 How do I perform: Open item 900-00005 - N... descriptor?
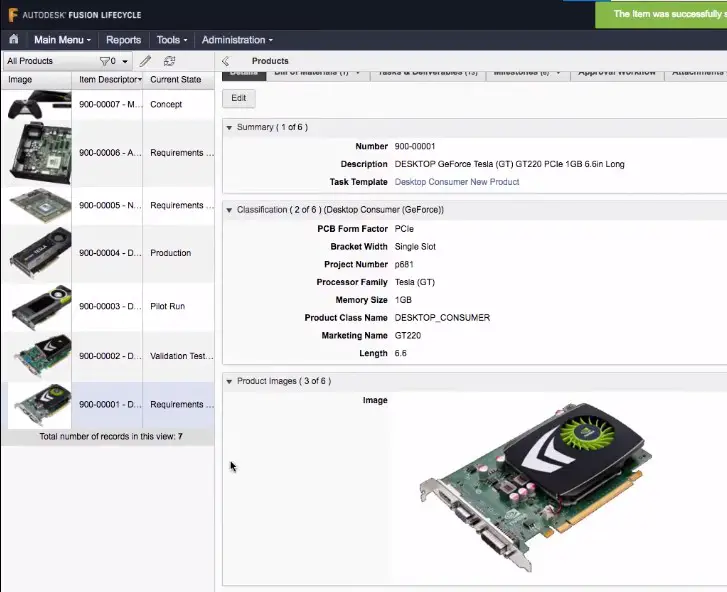click(110, 205)
